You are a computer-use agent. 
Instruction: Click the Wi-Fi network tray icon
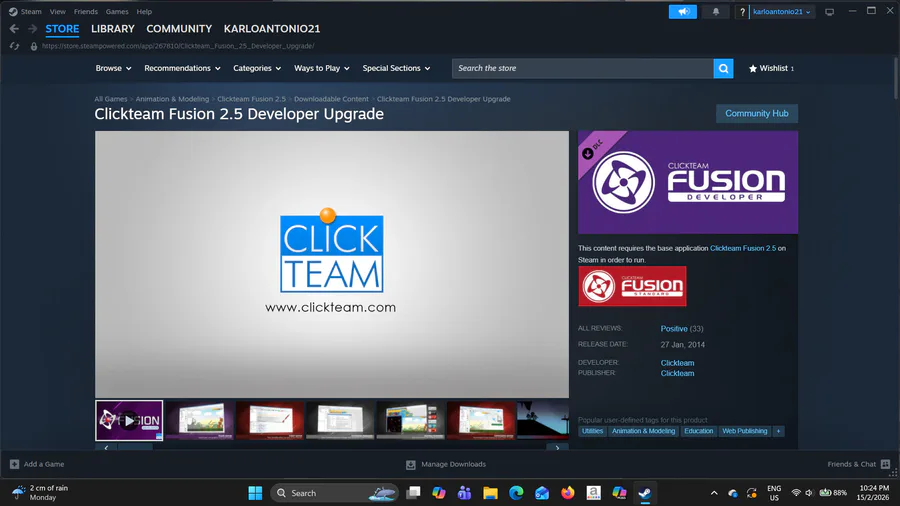(796, 493)
